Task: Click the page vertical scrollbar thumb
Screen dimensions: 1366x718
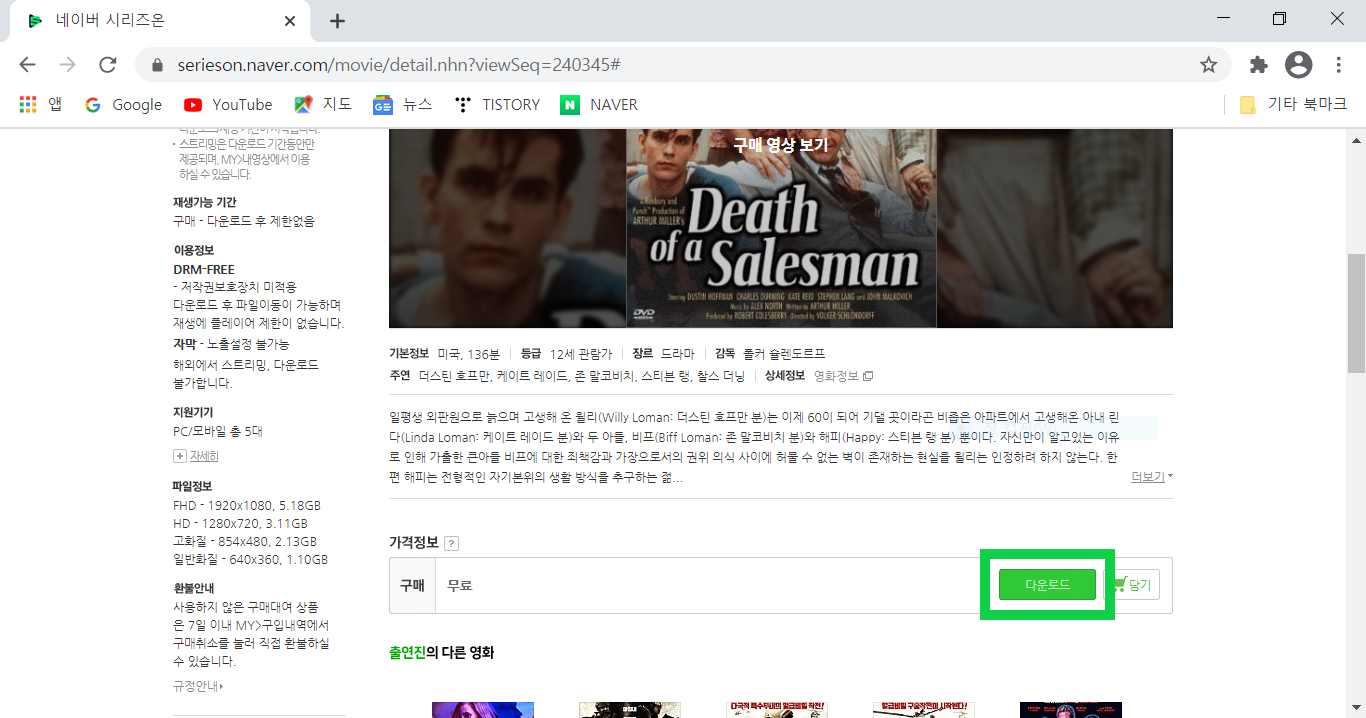Action: click(x=1357, y=312)
